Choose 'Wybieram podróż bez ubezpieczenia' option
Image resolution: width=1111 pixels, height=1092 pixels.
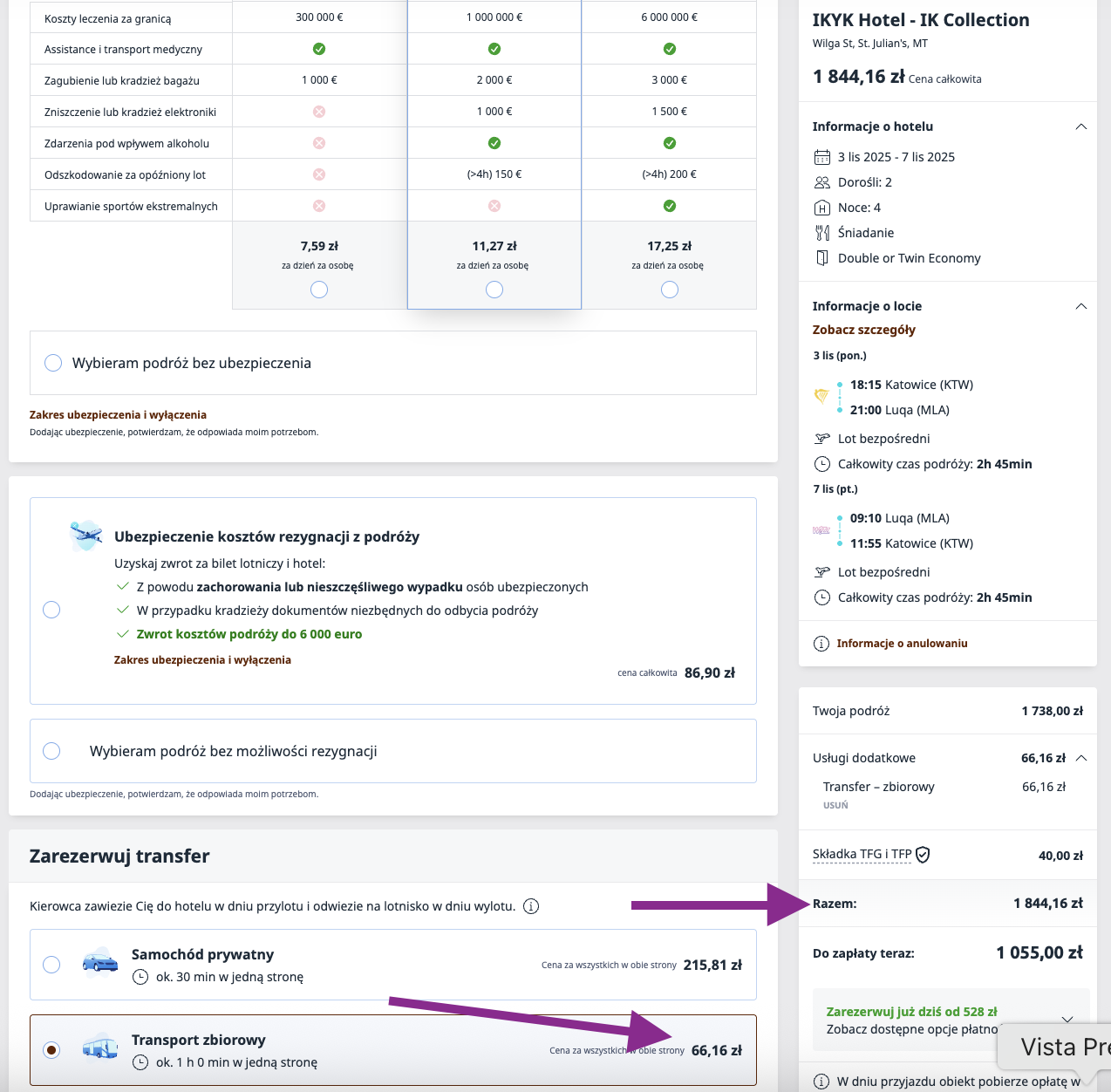coord(53,363)
